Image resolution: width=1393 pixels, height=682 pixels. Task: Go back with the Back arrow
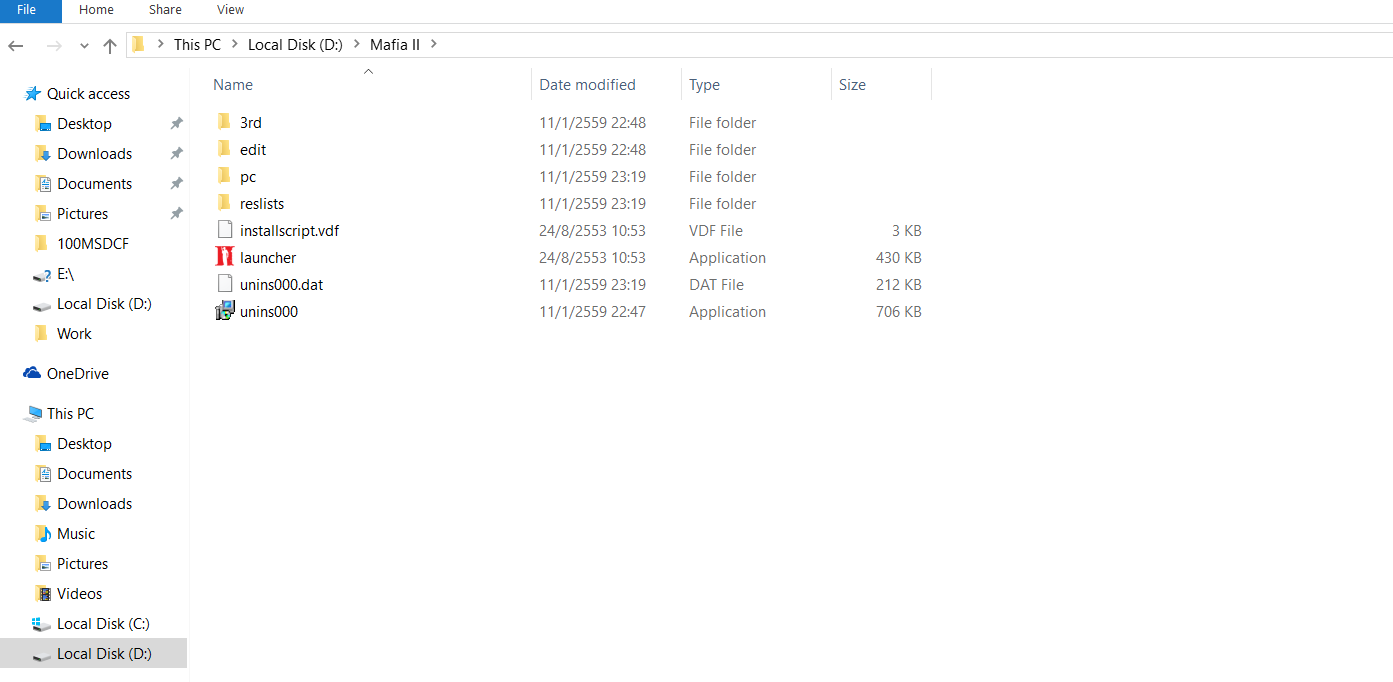[16, 45]
